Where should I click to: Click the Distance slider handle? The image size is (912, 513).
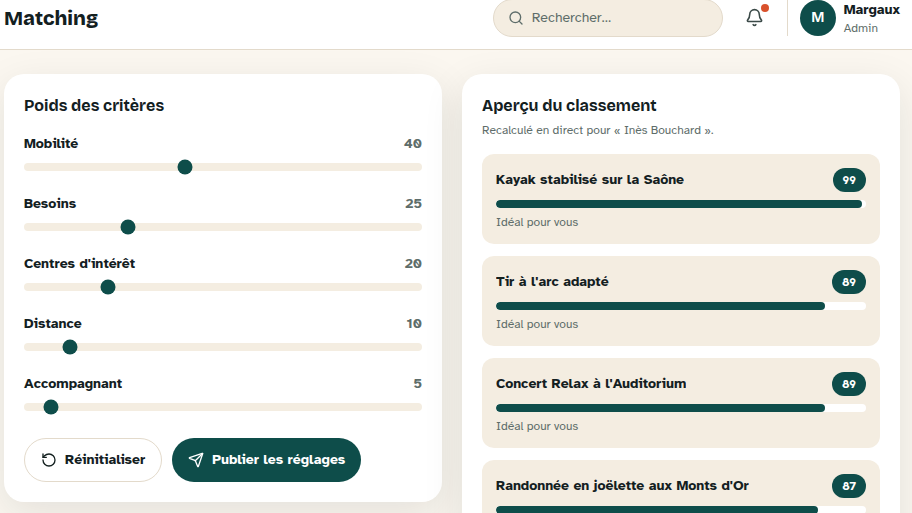coord(70,347)
